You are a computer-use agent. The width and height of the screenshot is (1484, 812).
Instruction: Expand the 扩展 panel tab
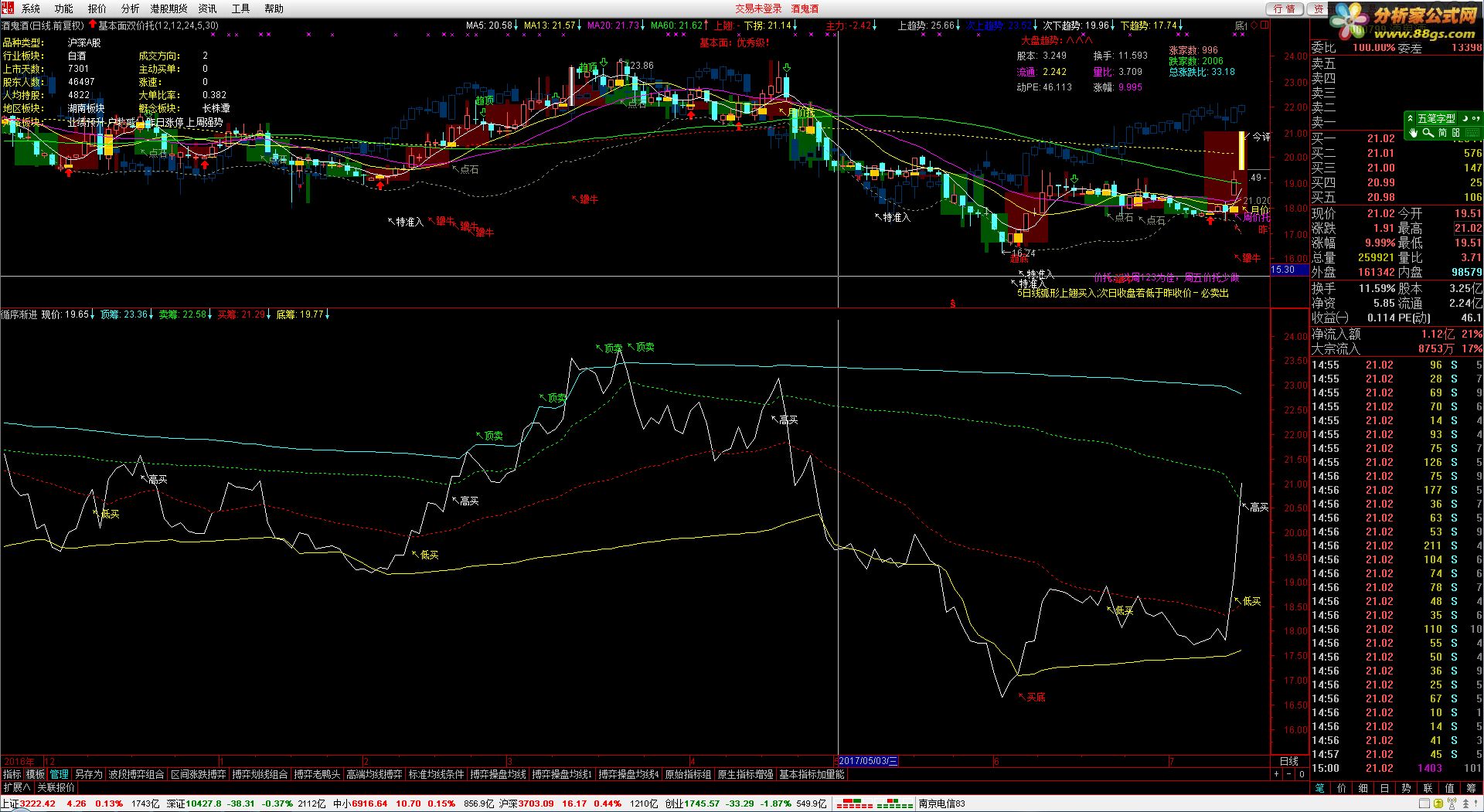pyautogui.click(x=16, y=787)
